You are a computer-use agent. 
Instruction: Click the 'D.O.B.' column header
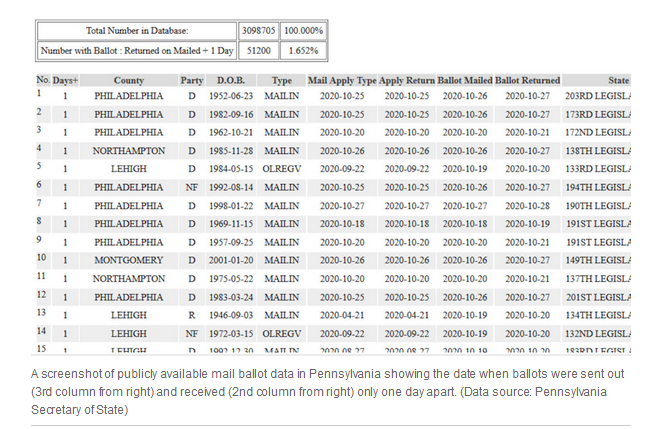pos(231,80)
